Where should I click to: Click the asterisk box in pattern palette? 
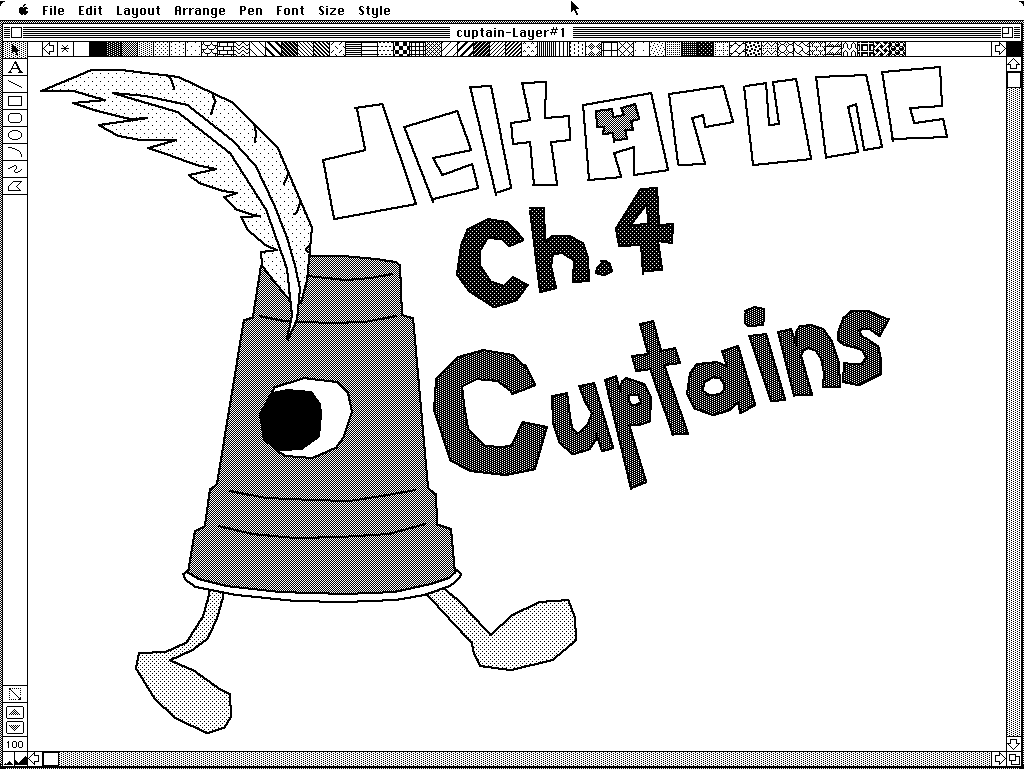65,49
